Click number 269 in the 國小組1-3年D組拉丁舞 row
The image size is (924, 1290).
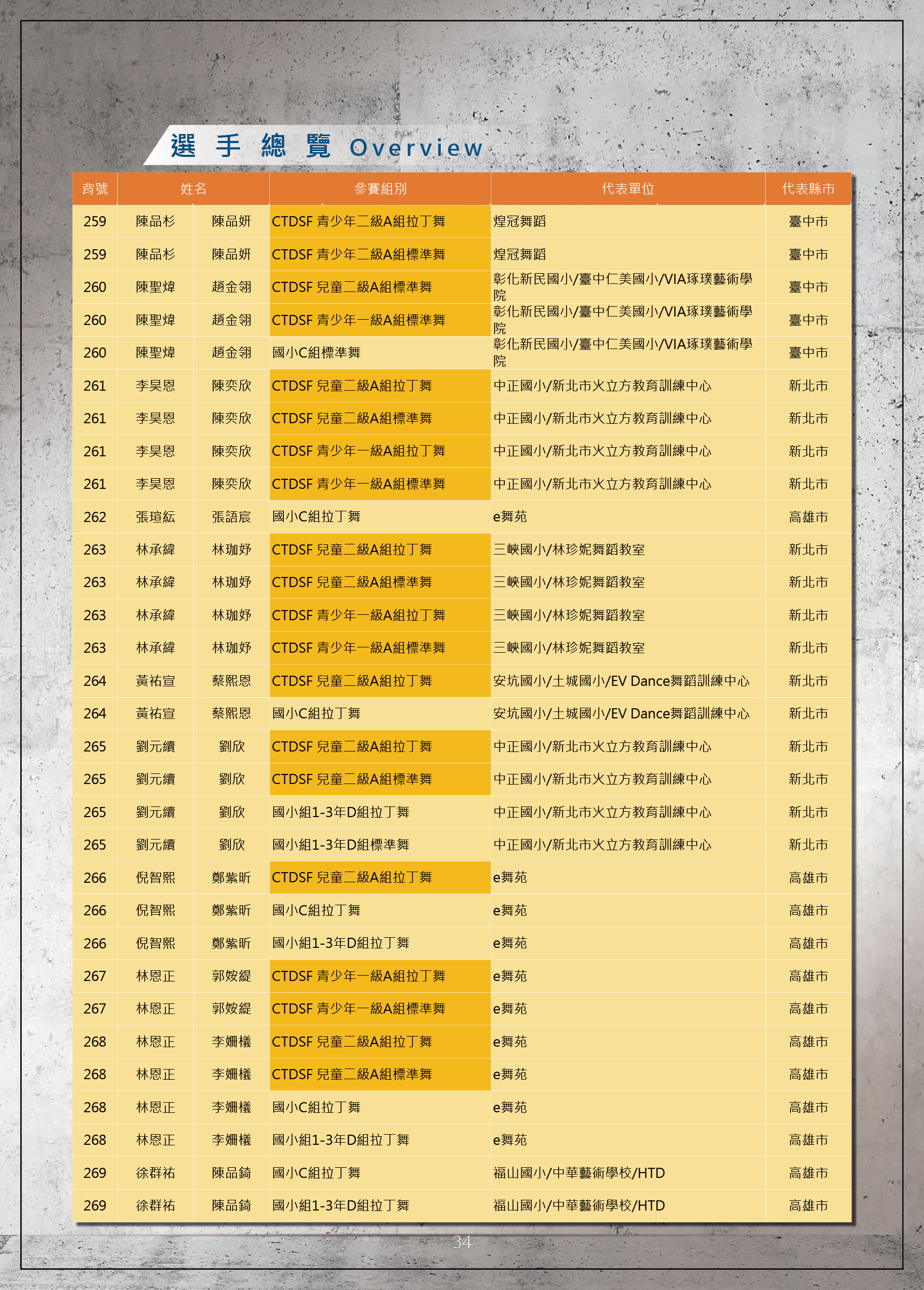point(95,1206)
